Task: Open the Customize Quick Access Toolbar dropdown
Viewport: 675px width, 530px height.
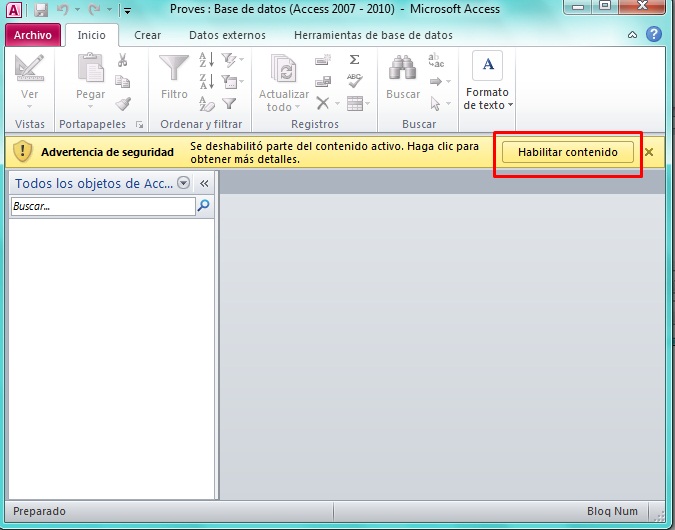Action: point(127,10)
